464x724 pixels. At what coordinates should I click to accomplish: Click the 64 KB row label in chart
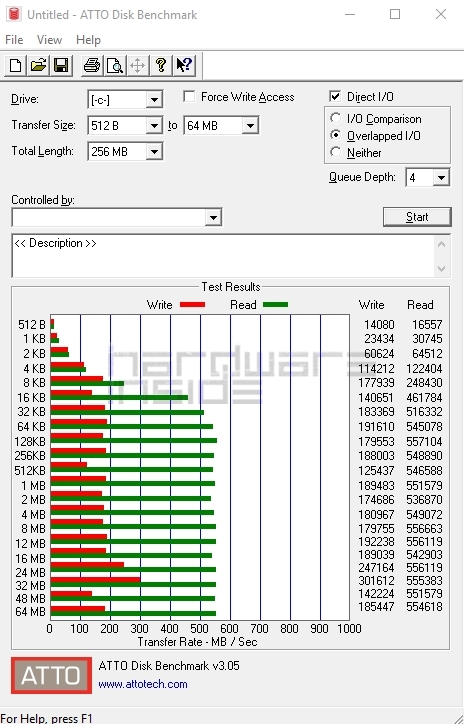(x=31, y=426)
